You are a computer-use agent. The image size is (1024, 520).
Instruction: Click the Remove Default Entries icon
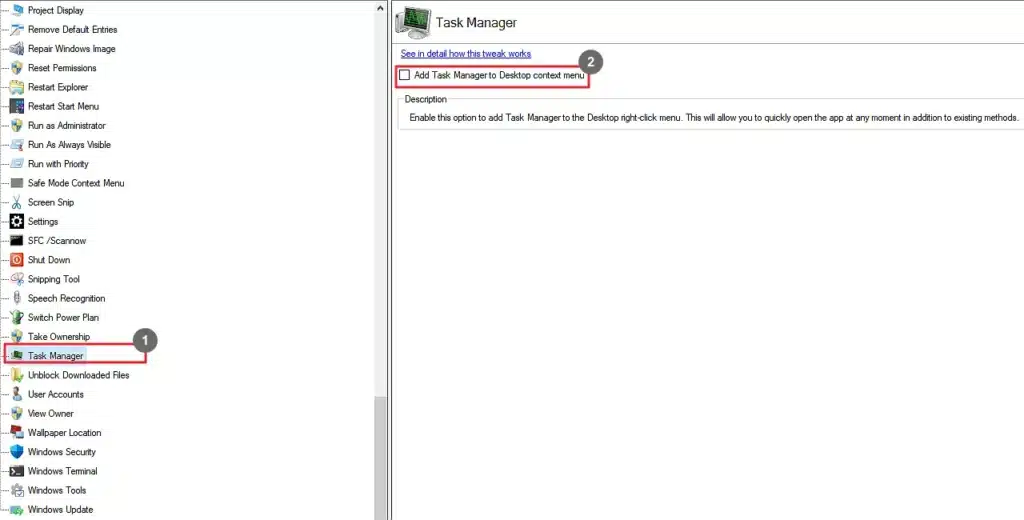click(17, 29)
